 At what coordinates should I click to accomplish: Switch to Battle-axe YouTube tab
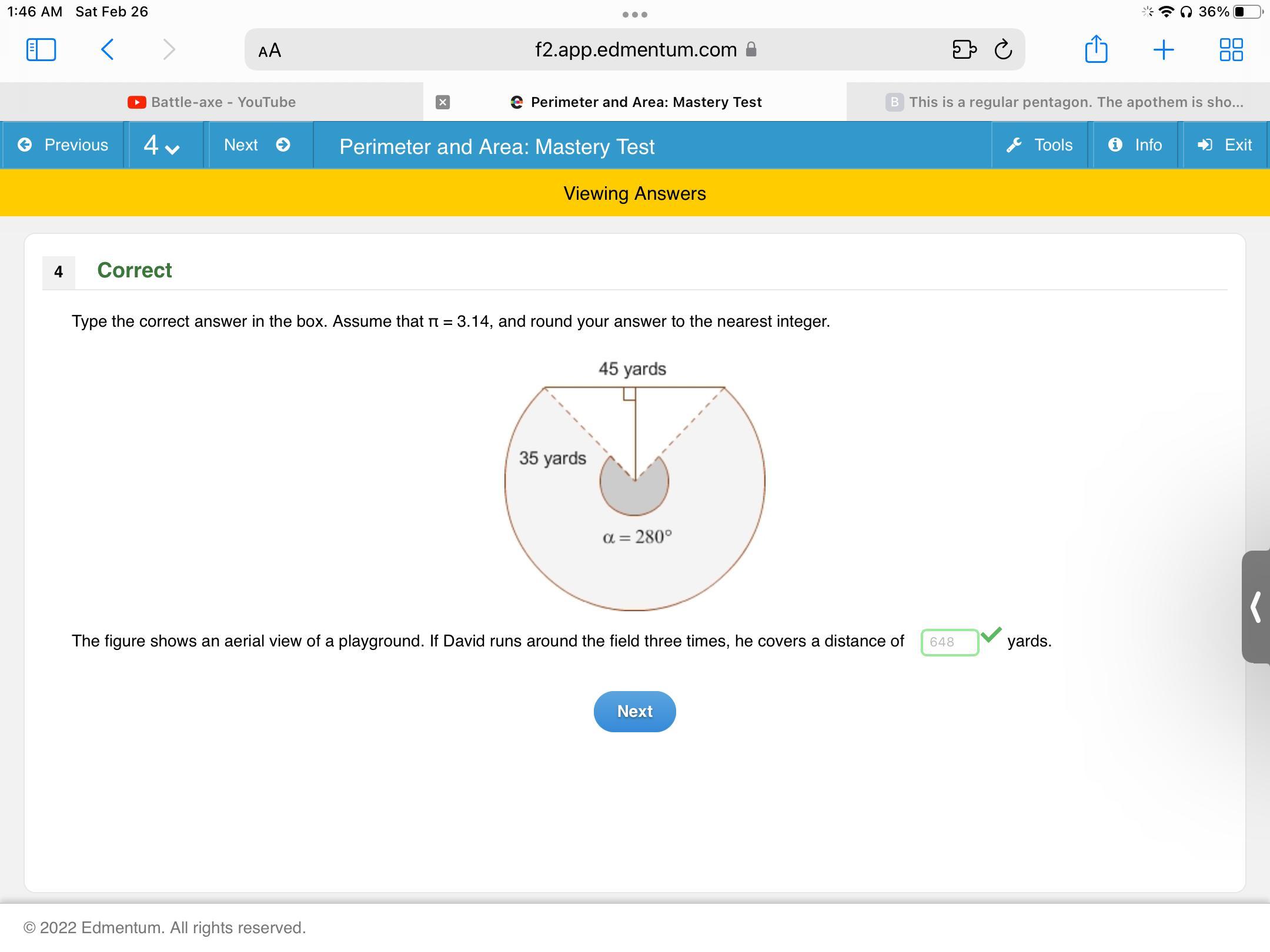(212, 102)
